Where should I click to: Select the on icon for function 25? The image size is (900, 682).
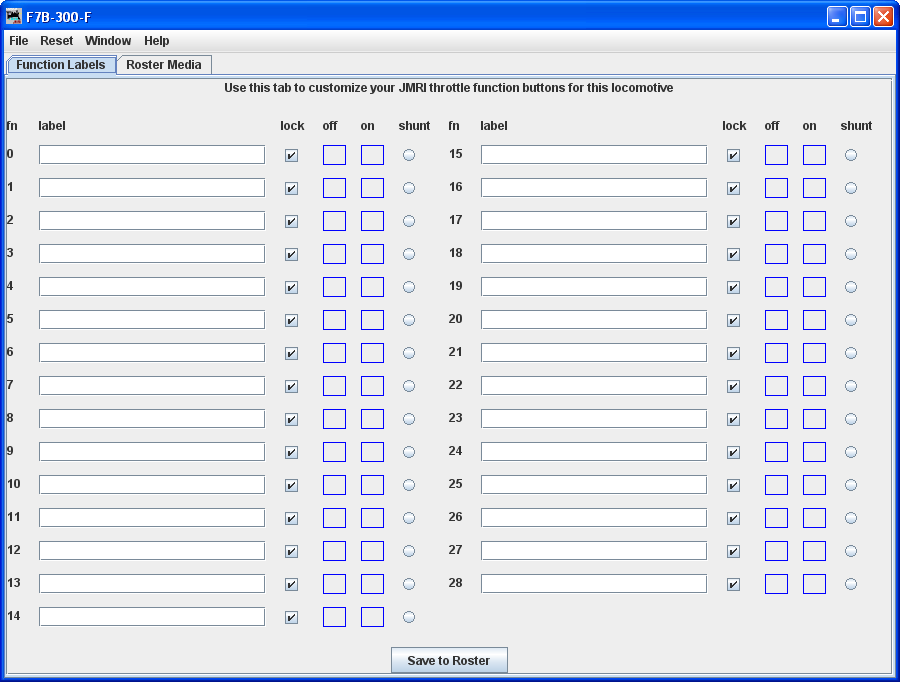click(x=814, y=484)
